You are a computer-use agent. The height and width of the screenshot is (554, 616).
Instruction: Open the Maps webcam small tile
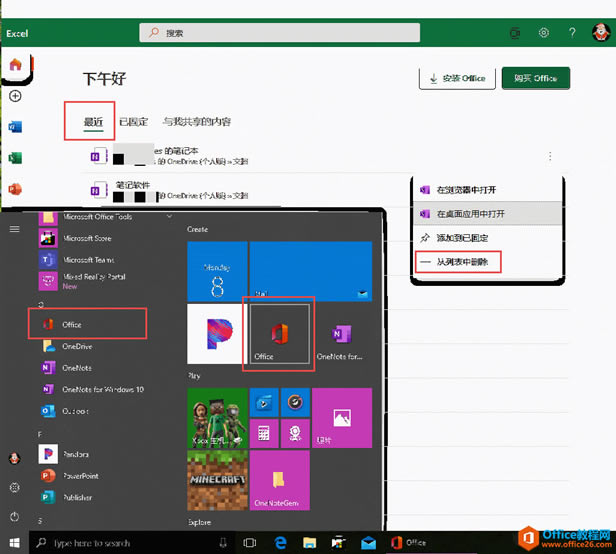point(295,433)
